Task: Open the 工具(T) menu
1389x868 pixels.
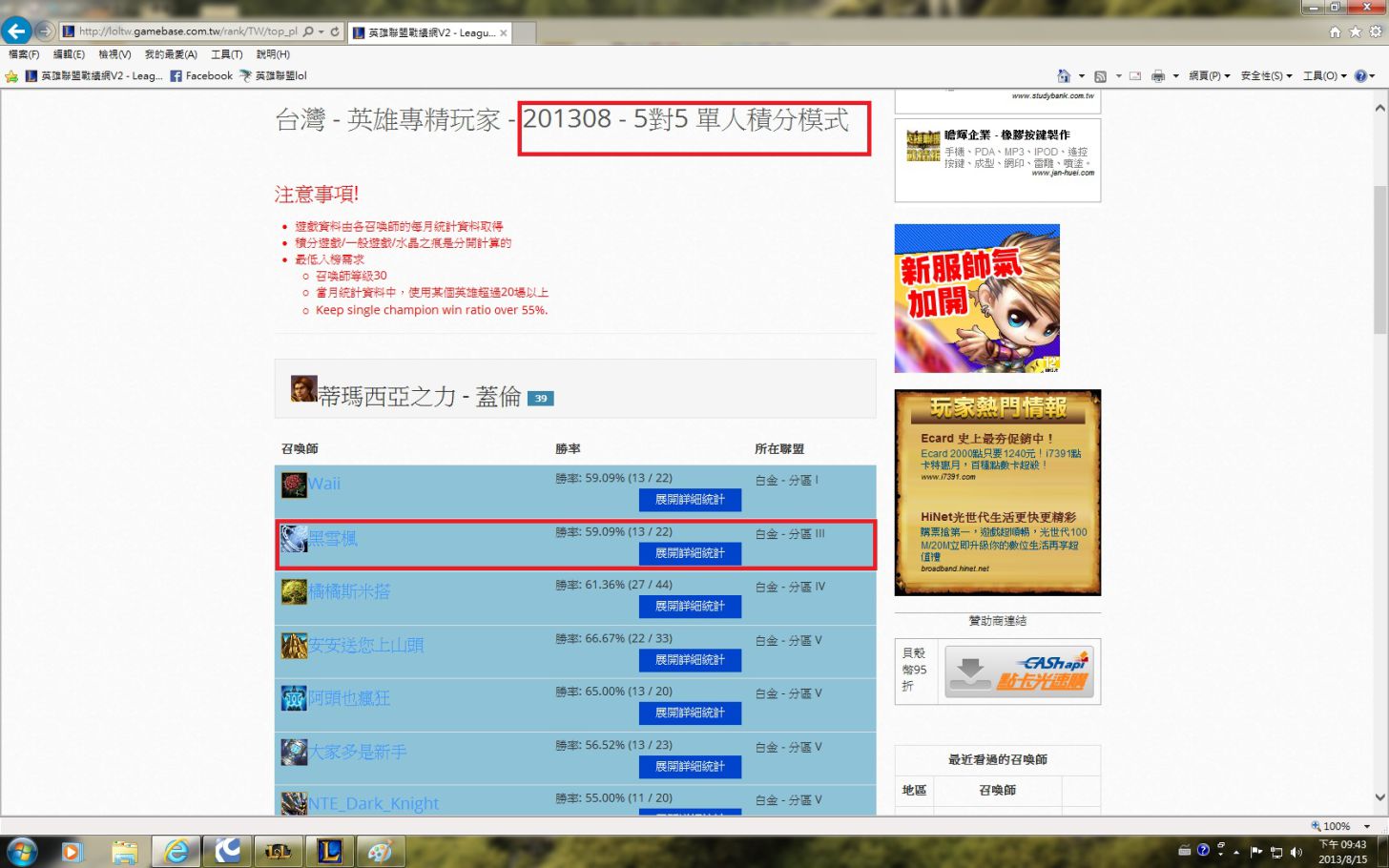Action: point(227,54)
